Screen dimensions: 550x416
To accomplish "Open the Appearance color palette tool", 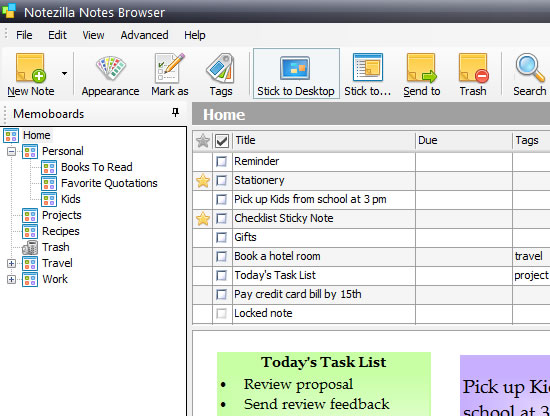I will [110, 74].
